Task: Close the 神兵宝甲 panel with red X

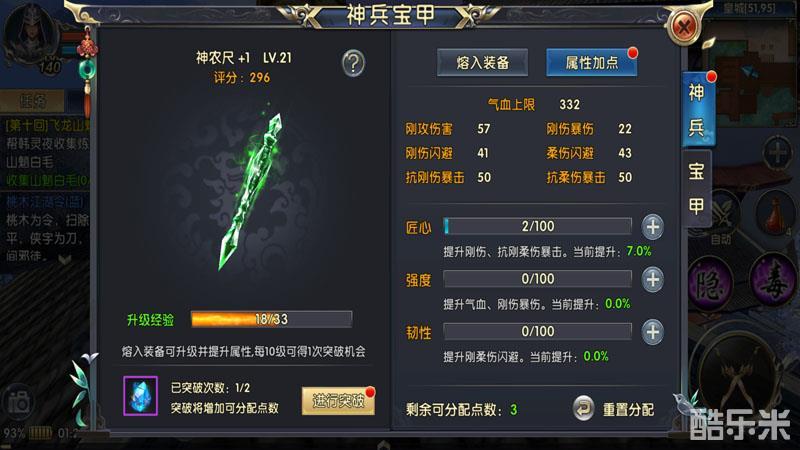Action: 684,26
